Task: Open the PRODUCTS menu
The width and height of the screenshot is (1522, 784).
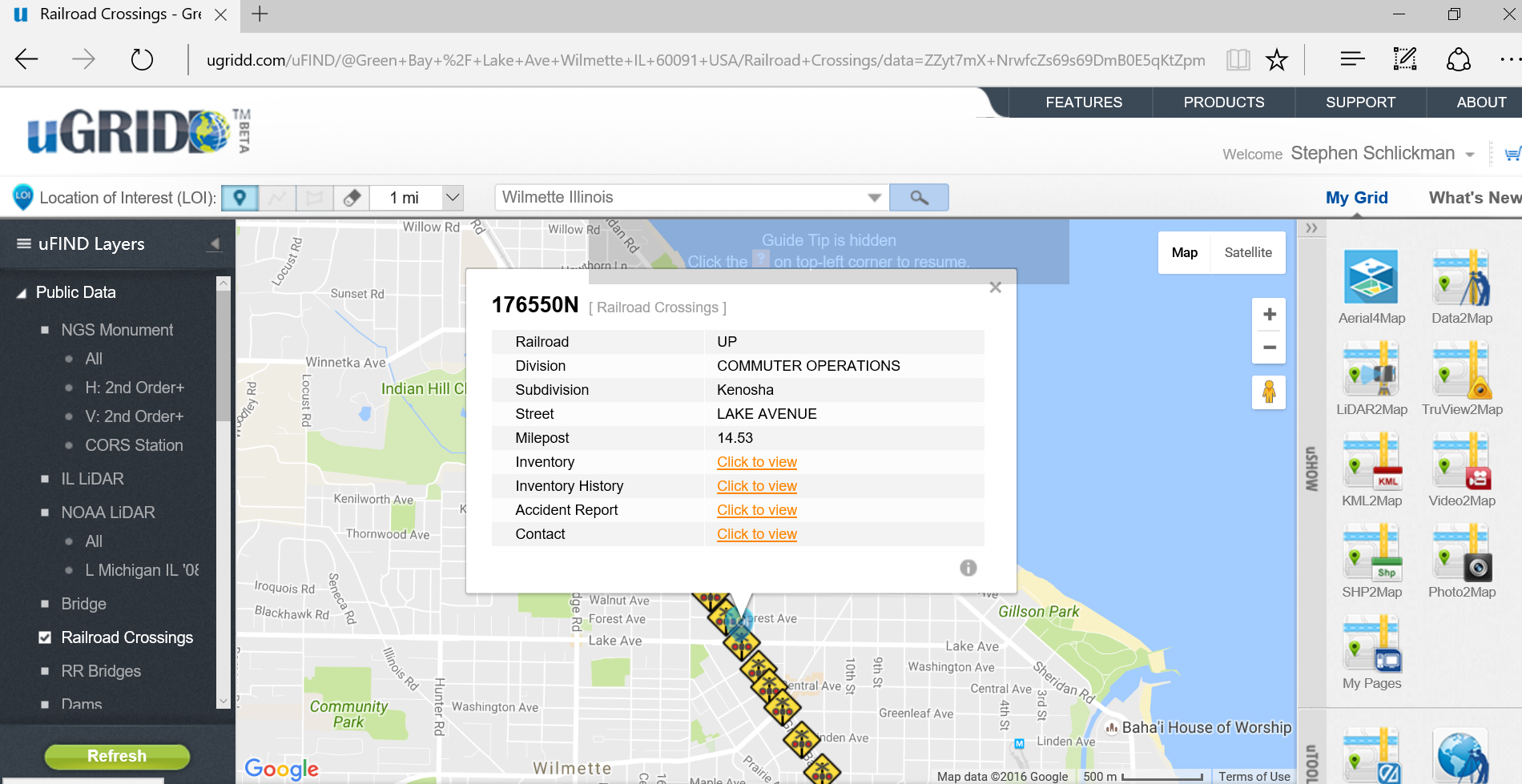Action: [1223, 103]
